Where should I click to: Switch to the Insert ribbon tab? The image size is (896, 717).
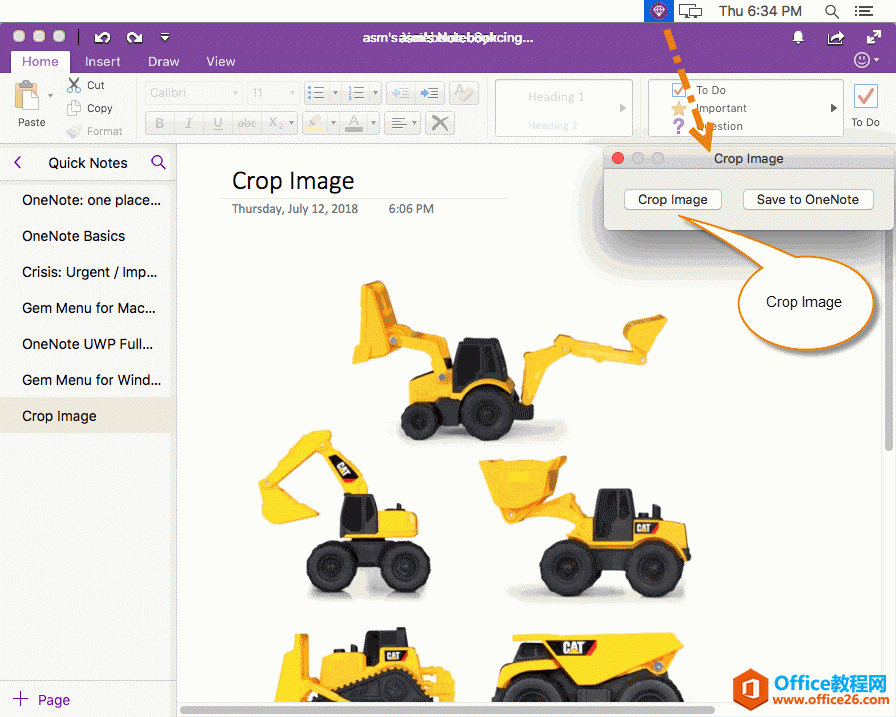pos(103,61)
